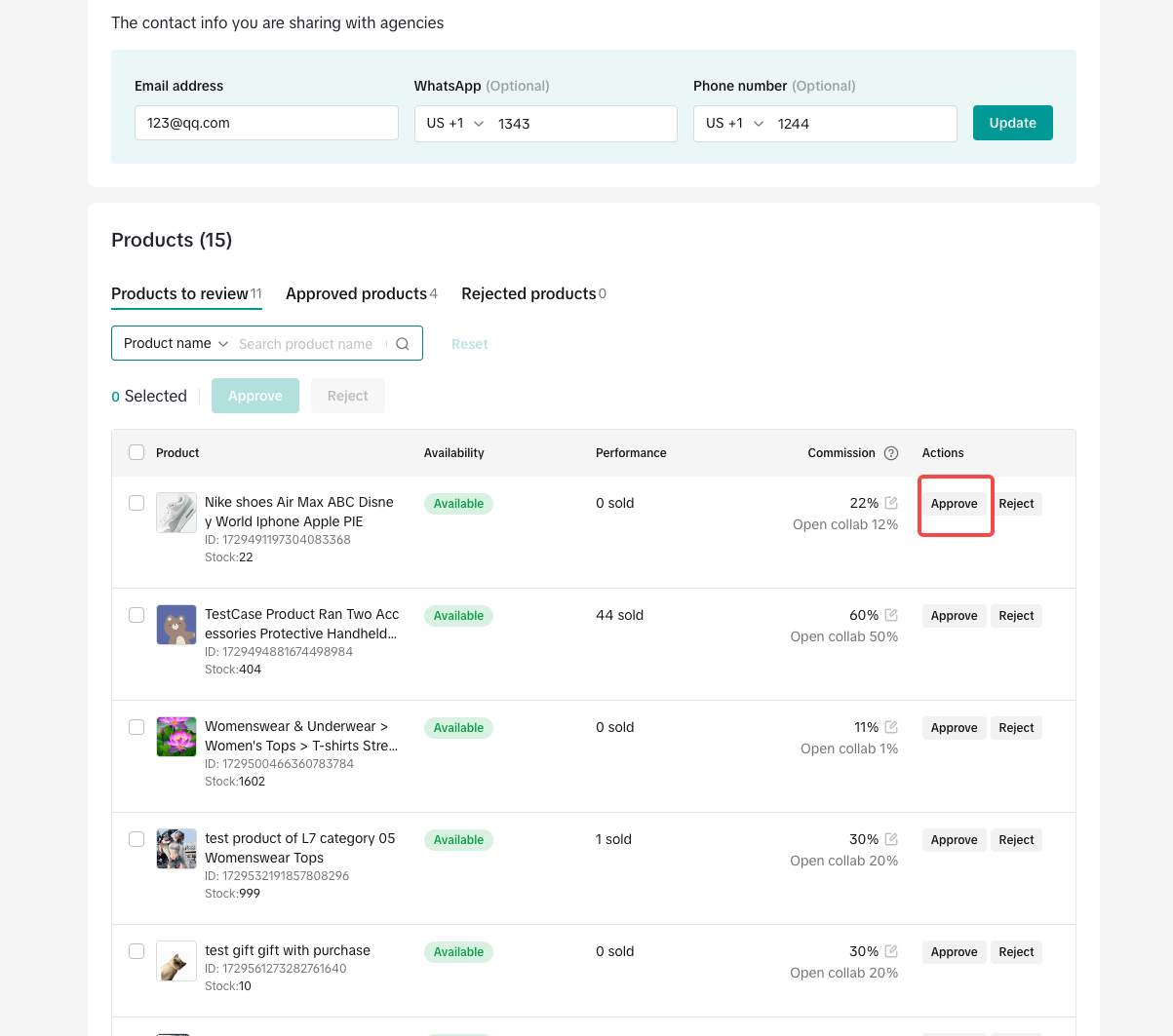
Task: Edit commission for test product of L7
Action: (x=891, y=839)
